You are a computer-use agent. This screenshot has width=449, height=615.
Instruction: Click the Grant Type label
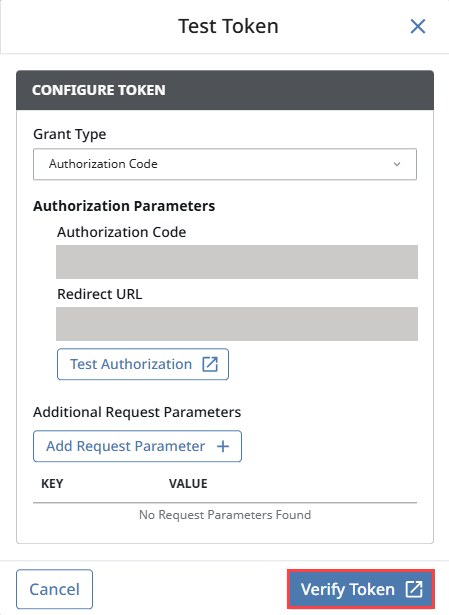coord(69,135)
